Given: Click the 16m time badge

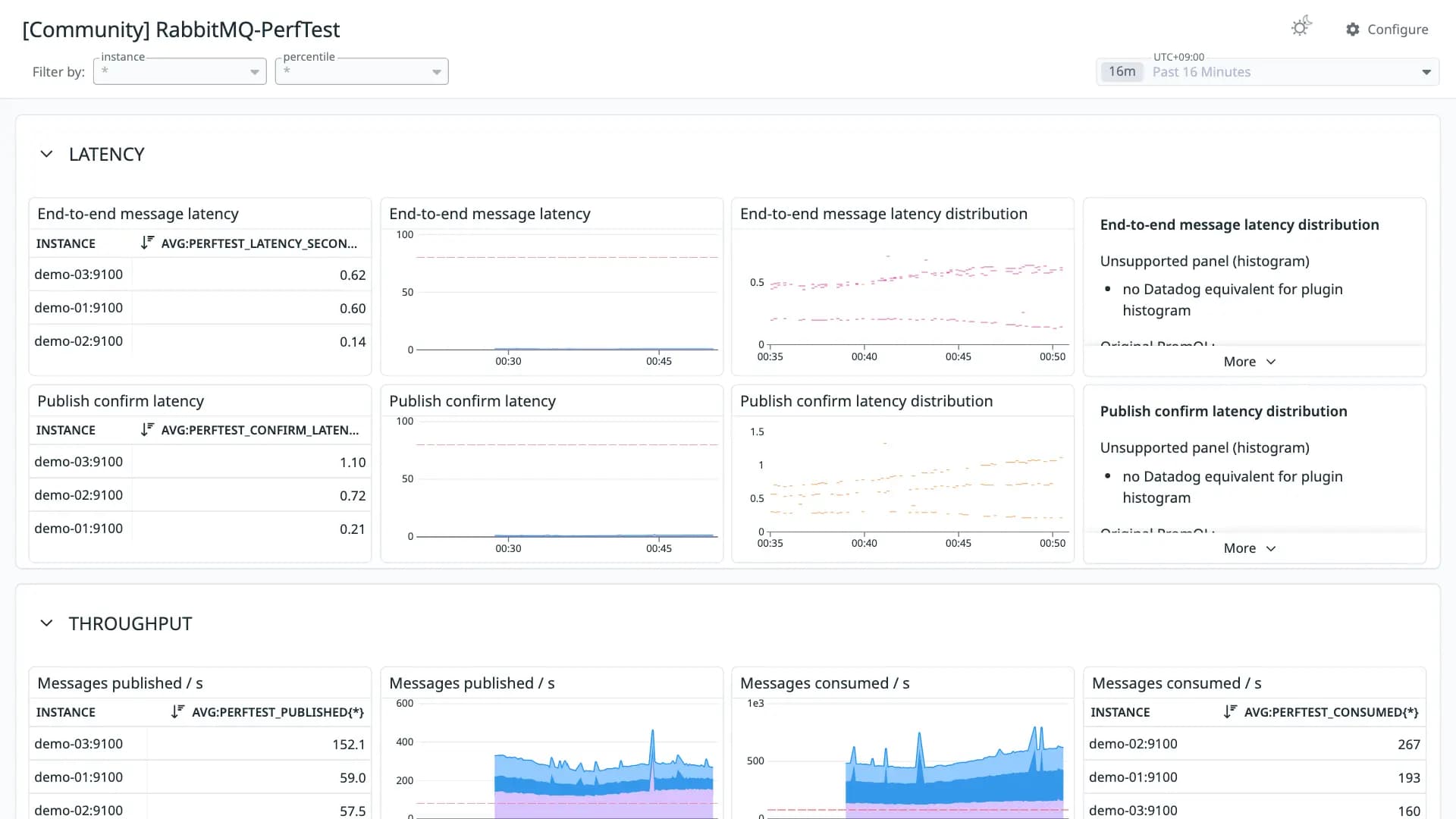Looking at the screenshot, I should 1122,72.
